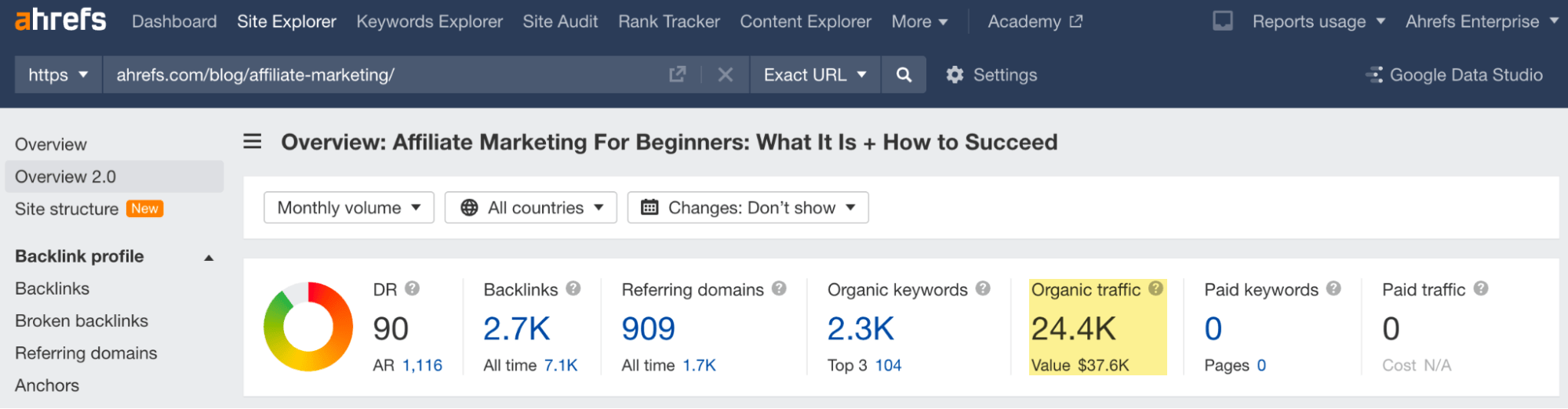1568x409 pixels.
Task: Click Organic traffic value 24.4K
Action: point(1073,328)
